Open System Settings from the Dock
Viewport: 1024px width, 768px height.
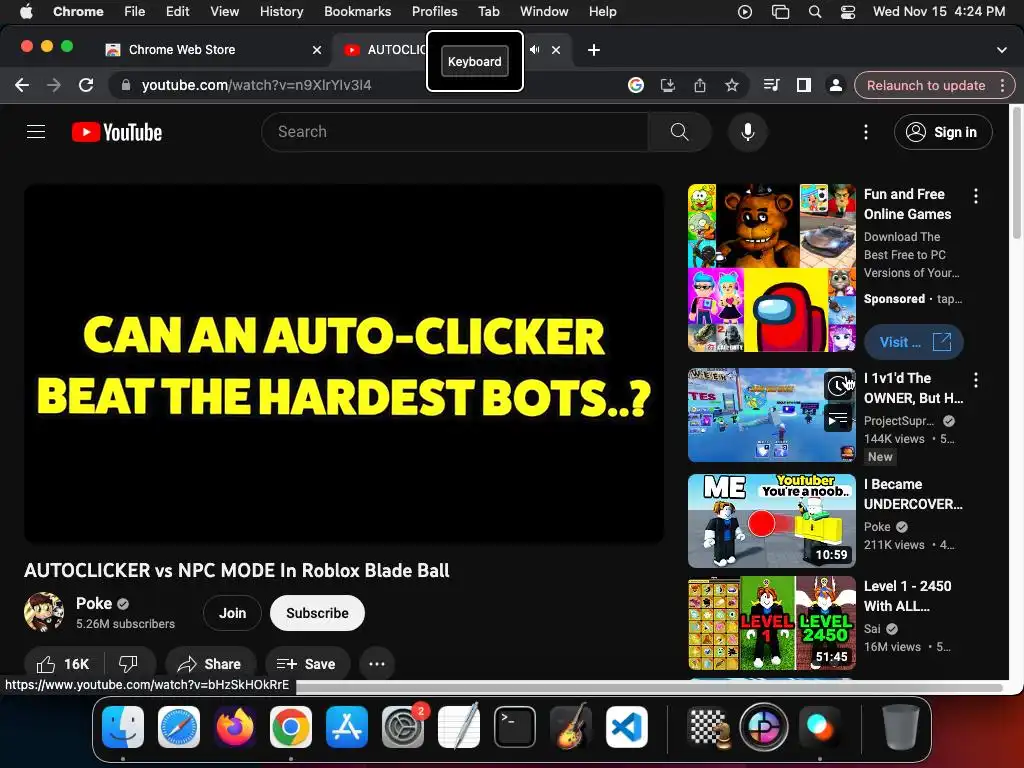(403, 727)
